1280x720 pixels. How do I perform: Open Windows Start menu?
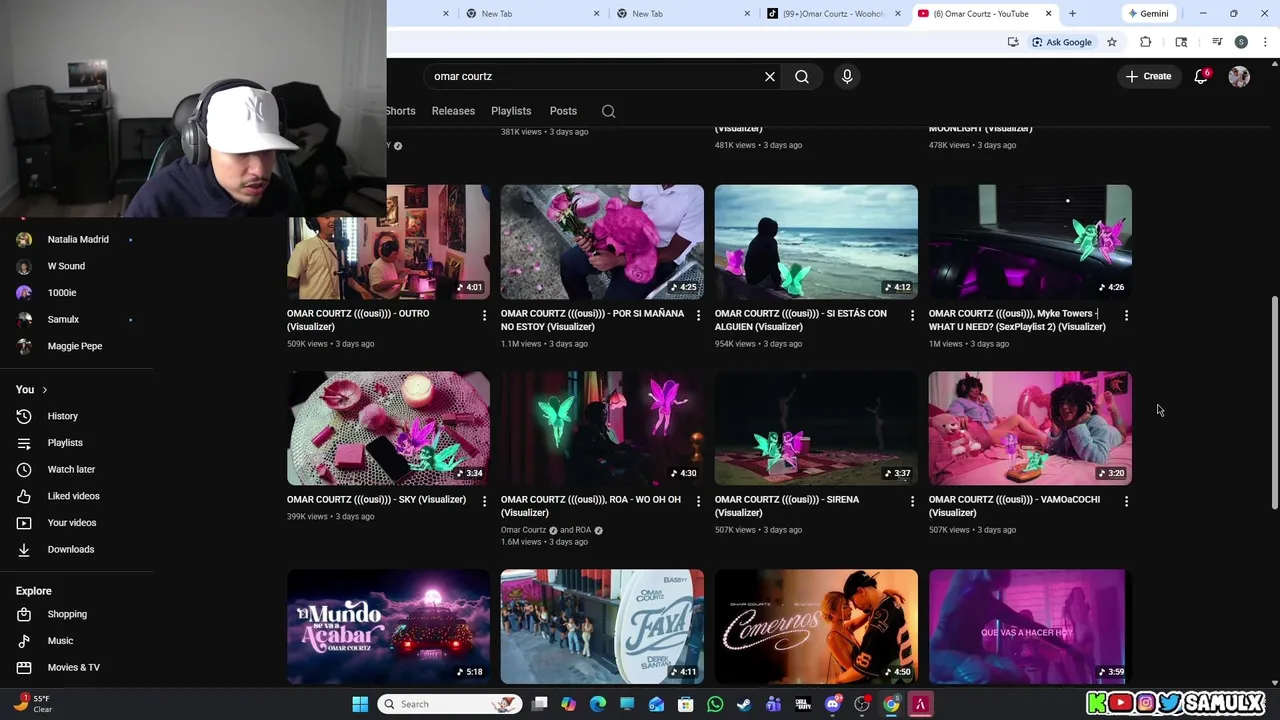tap(360, 704)
